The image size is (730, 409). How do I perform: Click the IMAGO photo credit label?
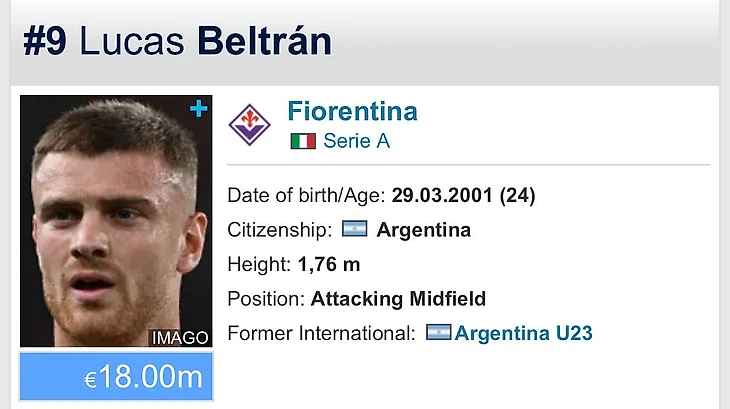180,338
